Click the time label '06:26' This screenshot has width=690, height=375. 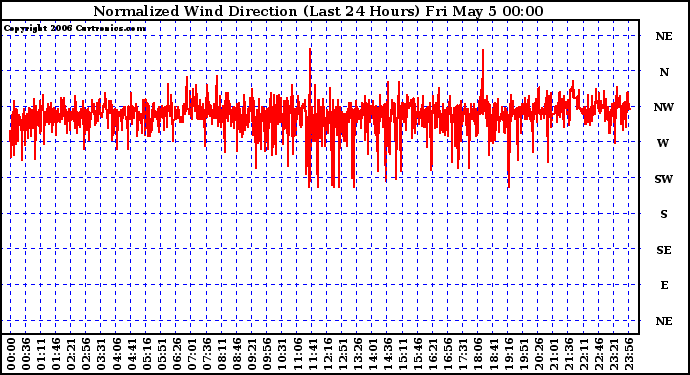tap(176, 354)
